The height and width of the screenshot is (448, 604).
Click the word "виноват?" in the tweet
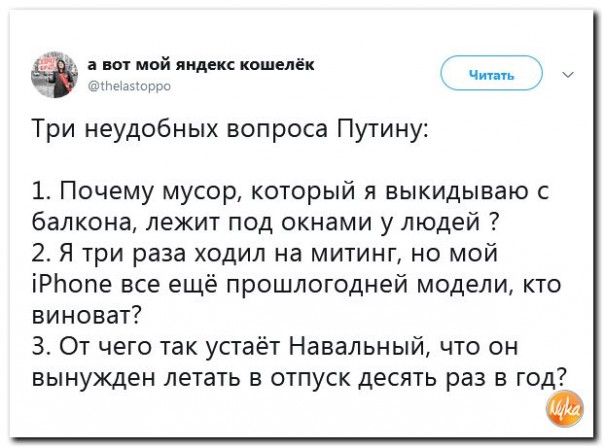87,315
